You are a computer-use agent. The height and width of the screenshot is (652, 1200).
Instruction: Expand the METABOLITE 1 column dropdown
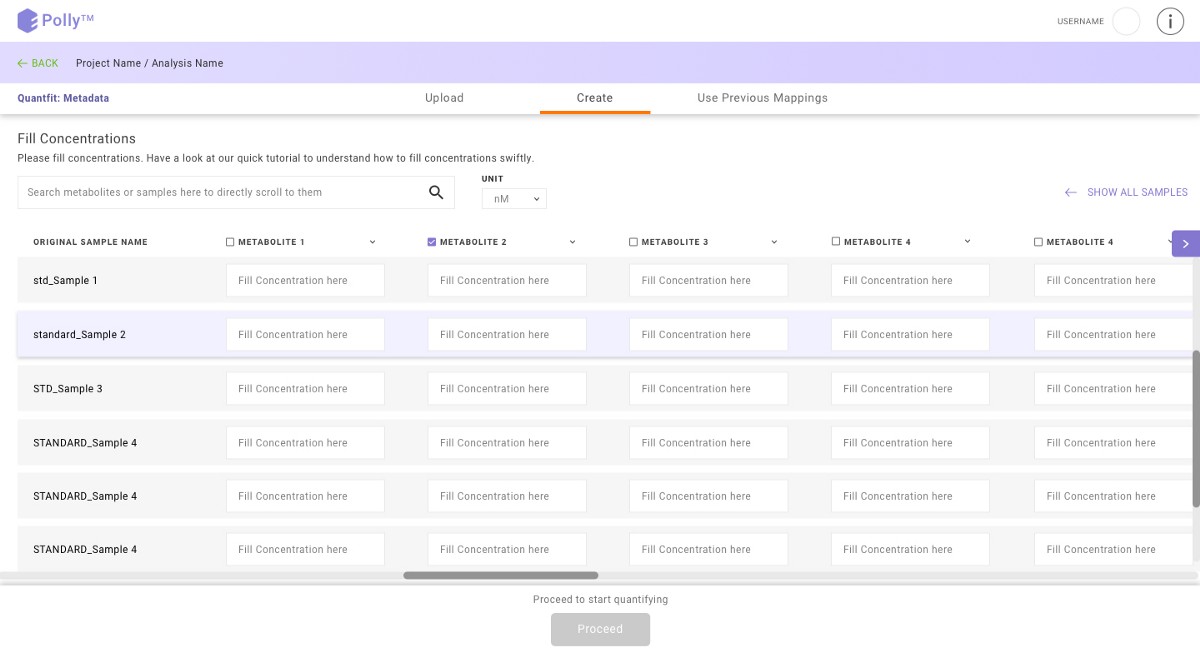pos(372,241)
